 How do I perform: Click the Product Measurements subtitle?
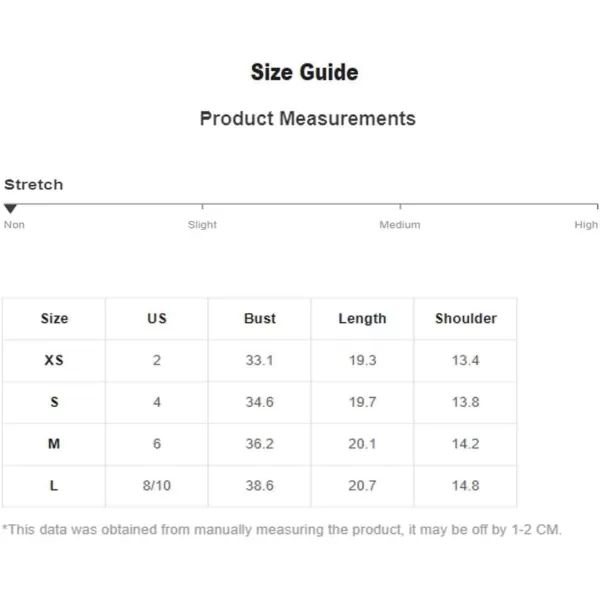click(308, 118)
